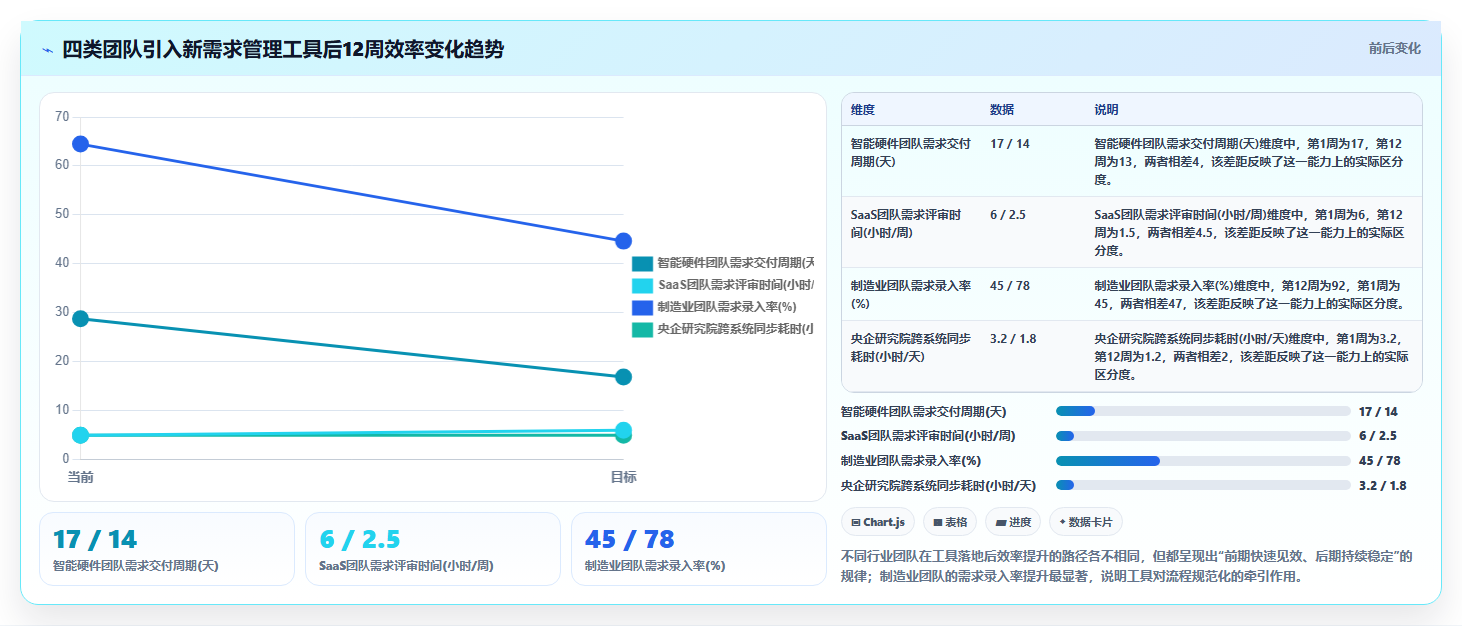Click SaaS data point at 目标
1462x626 pixels.
(x=623, y=430)
